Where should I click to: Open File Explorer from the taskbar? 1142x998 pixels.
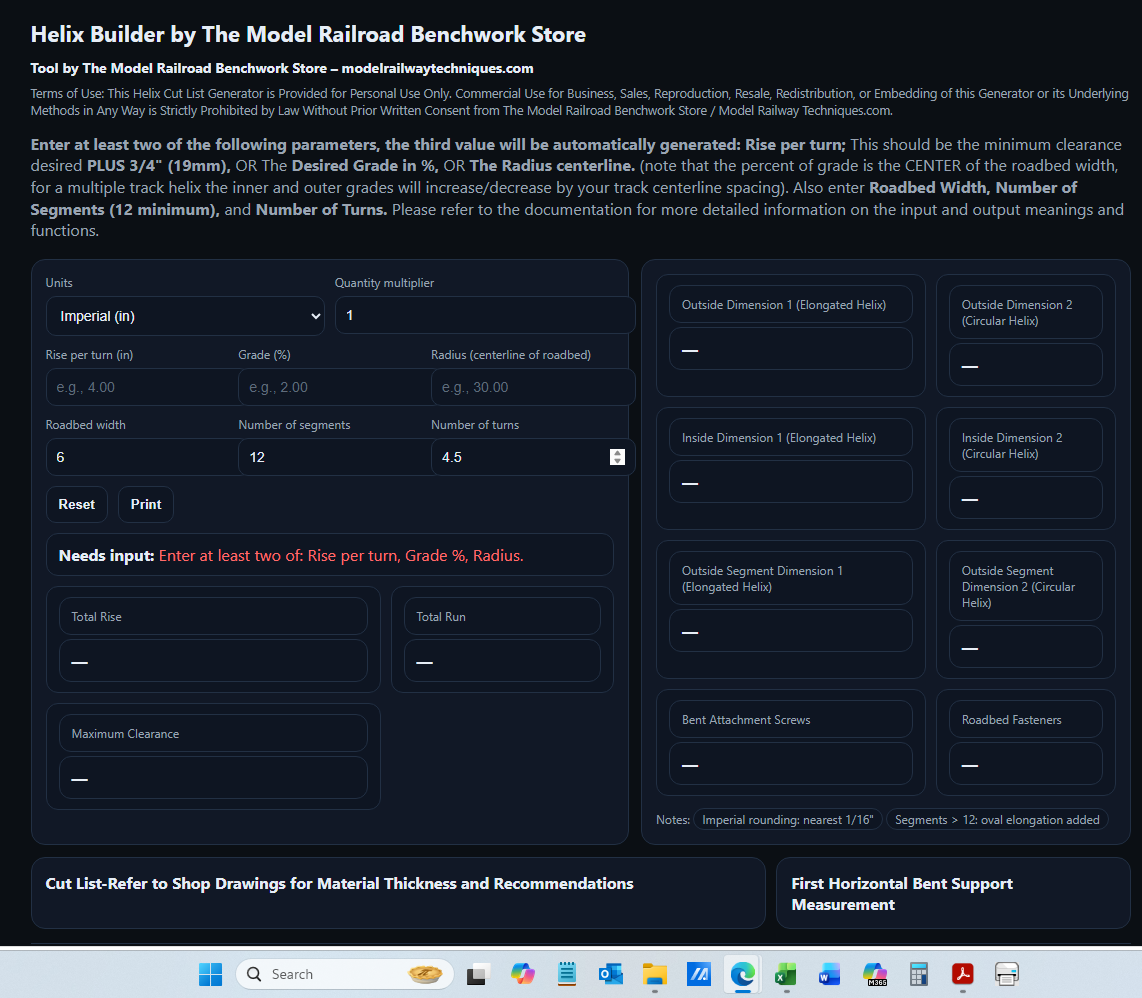(654, 973)
